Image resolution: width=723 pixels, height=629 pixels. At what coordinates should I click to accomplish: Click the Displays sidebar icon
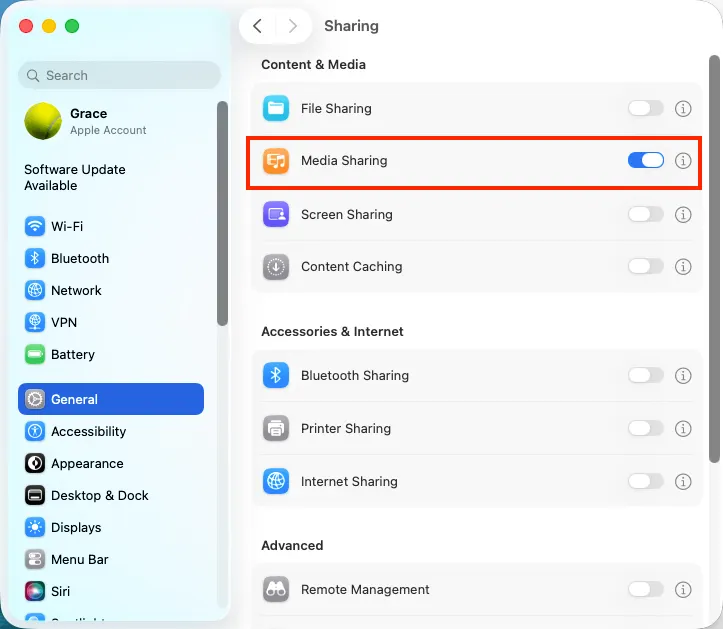coord(35,528)
